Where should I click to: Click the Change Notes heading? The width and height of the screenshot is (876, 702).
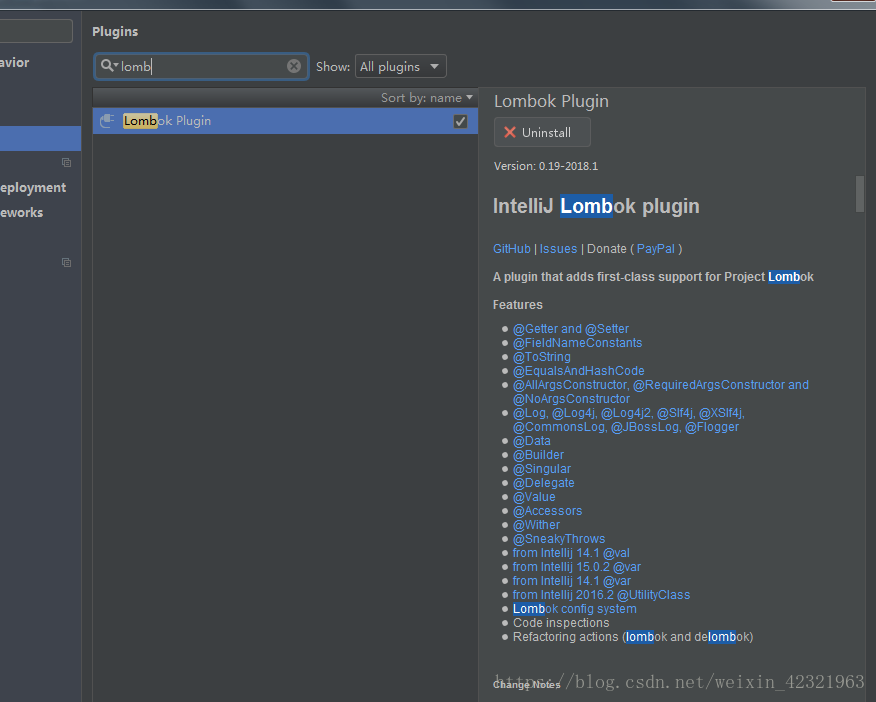[526, 685]
